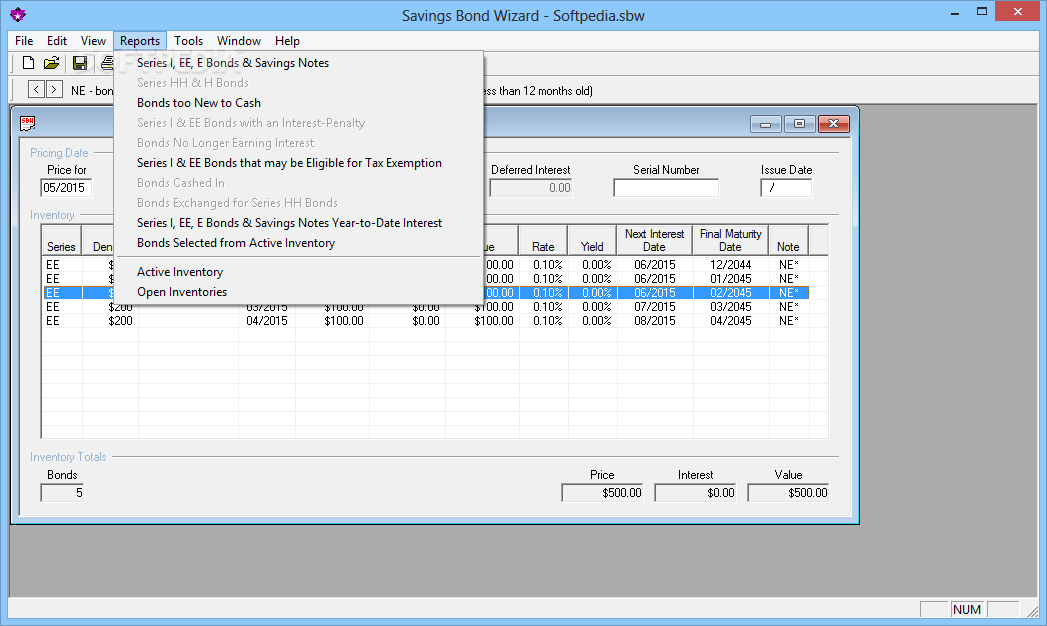Minimize the inner inventory window
This screenshot has width=1047, height=626.
point(766,124)
